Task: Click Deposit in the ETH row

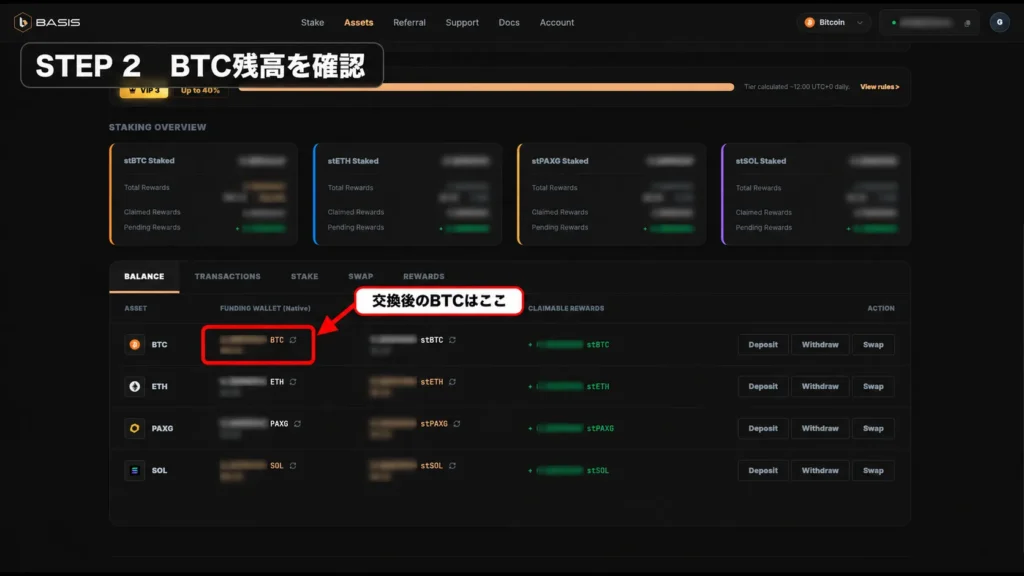Action: 763,386
